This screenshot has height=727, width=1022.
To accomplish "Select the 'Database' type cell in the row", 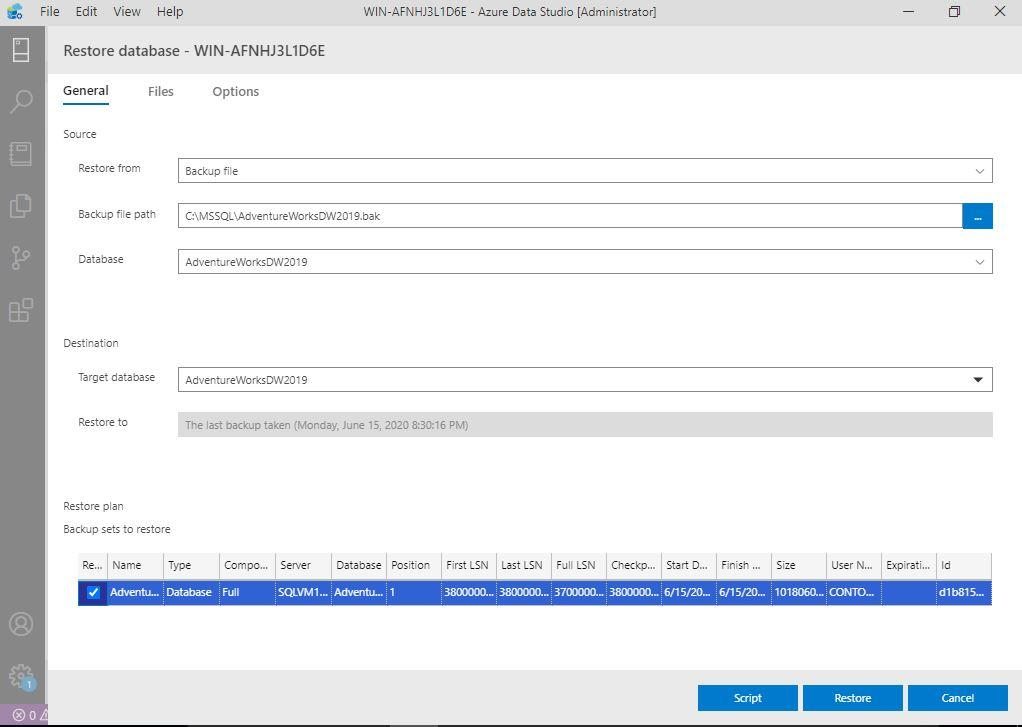I will tap(191, 592).
